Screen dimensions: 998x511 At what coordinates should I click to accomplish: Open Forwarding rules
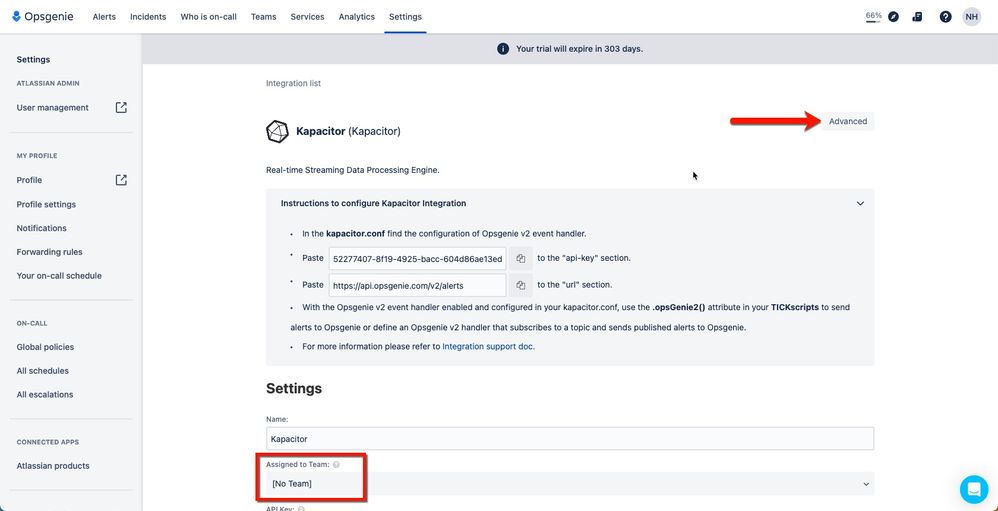click(50, 252)
